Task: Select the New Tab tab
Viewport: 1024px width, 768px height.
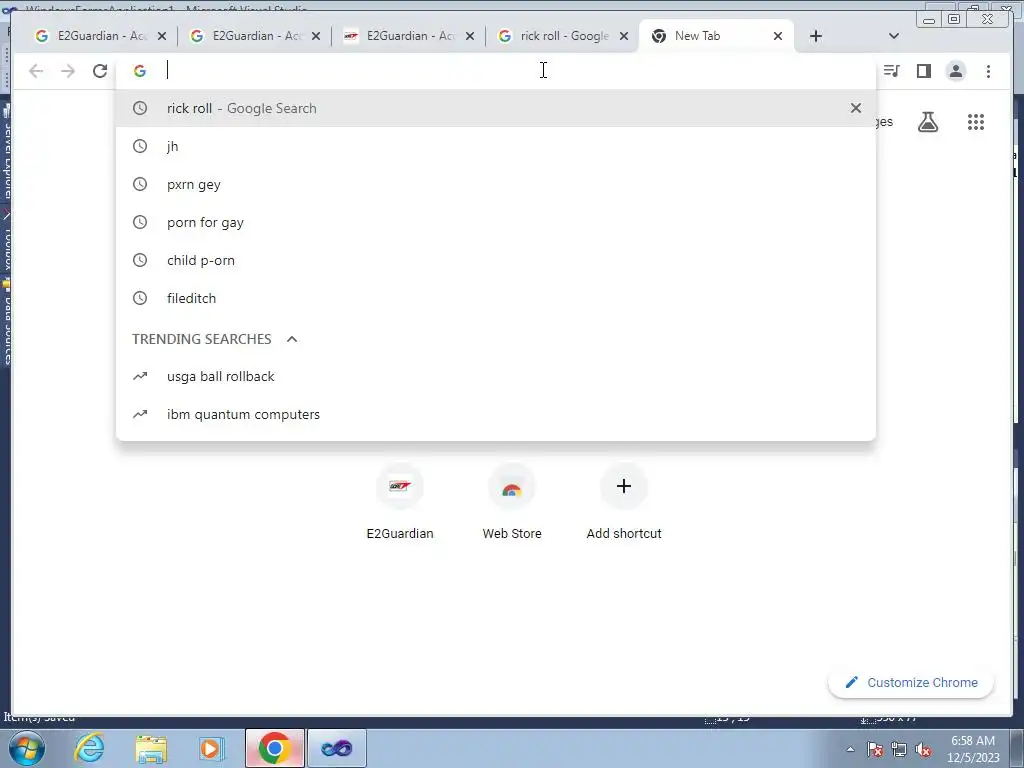Action: click(716, 36)
